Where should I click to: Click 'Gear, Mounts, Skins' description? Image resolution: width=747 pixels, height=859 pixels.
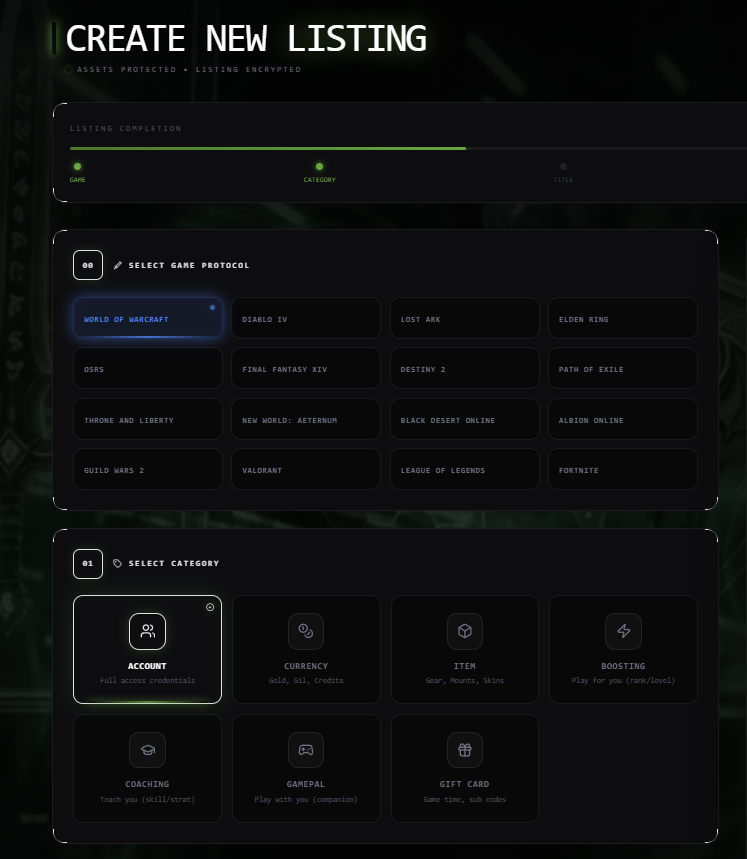point(464,680)
